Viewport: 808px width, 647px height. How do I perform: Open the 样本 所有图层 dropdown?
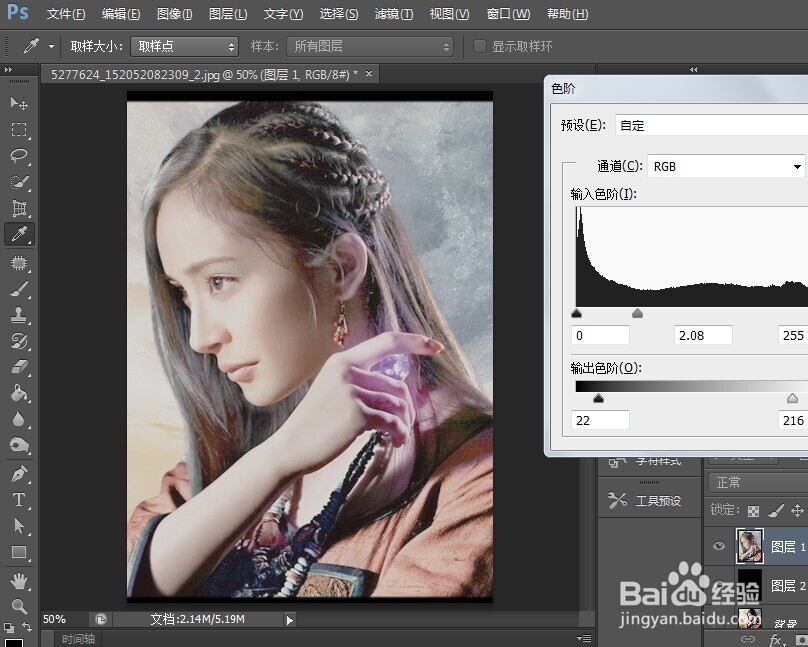370,46
